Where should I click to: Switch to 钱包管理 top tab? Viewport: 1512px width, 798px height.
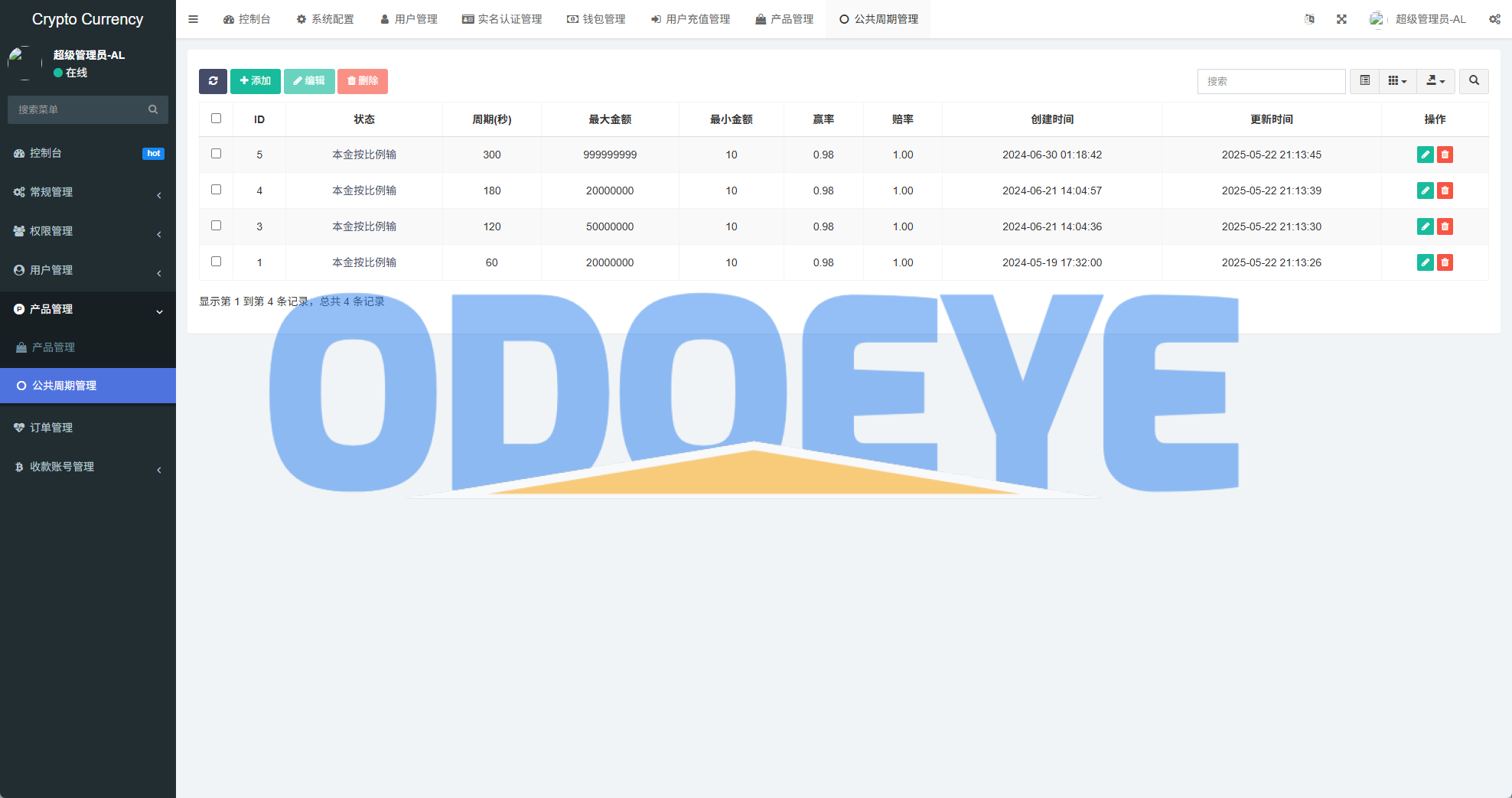[596, 19]
